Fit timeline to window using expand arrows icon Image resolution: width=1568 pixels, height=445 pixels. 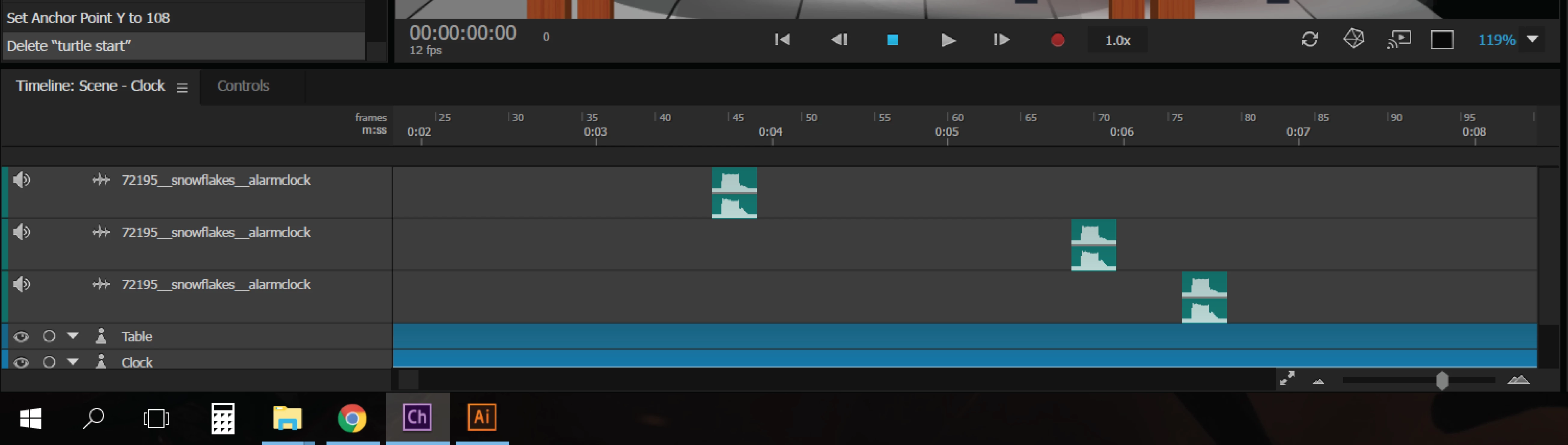[1287, 379]
